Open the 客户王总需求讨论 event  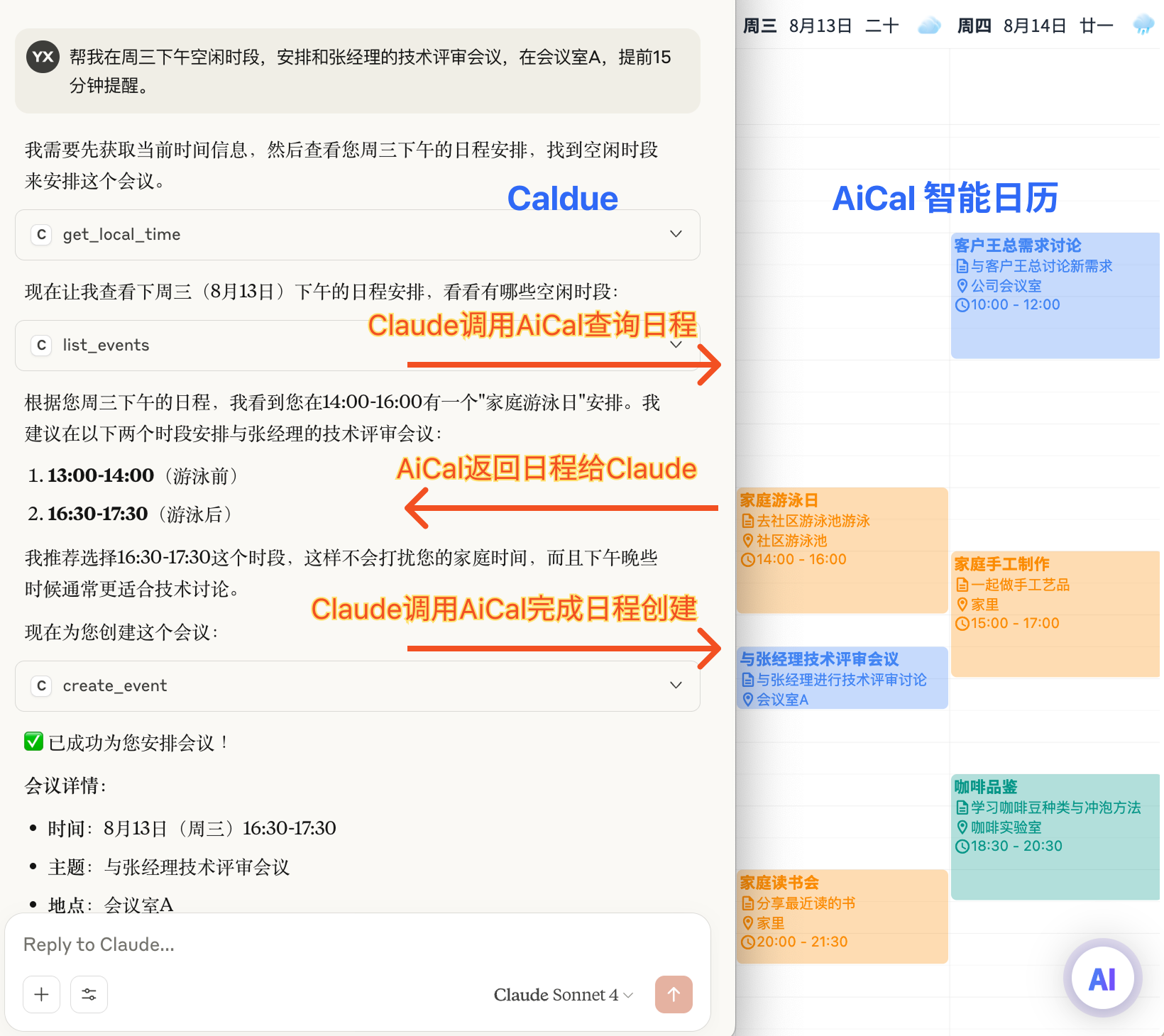click(x=1055, y=295)
